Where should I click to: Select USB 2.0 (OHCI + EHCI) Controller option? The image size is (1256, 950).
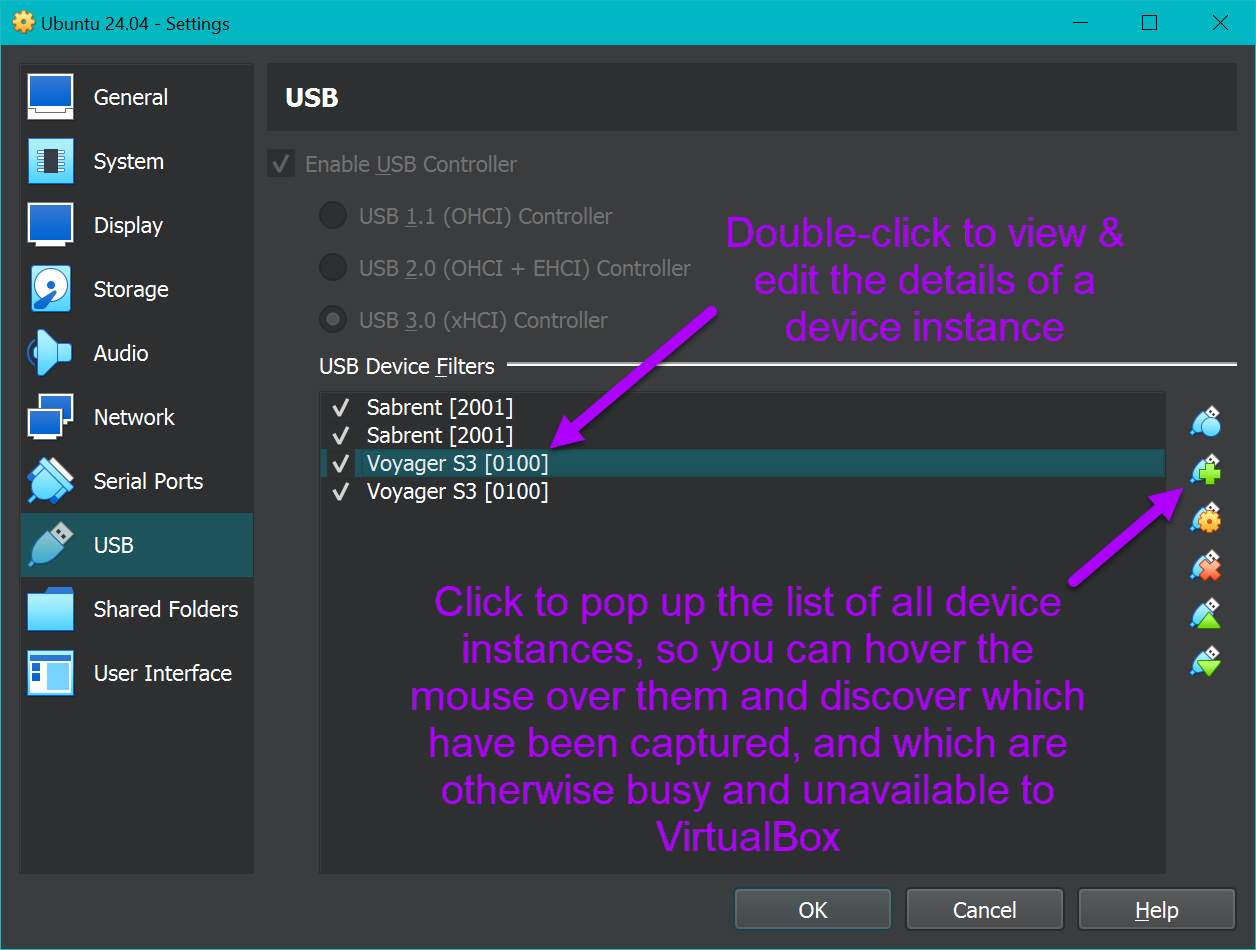(332, 268)
